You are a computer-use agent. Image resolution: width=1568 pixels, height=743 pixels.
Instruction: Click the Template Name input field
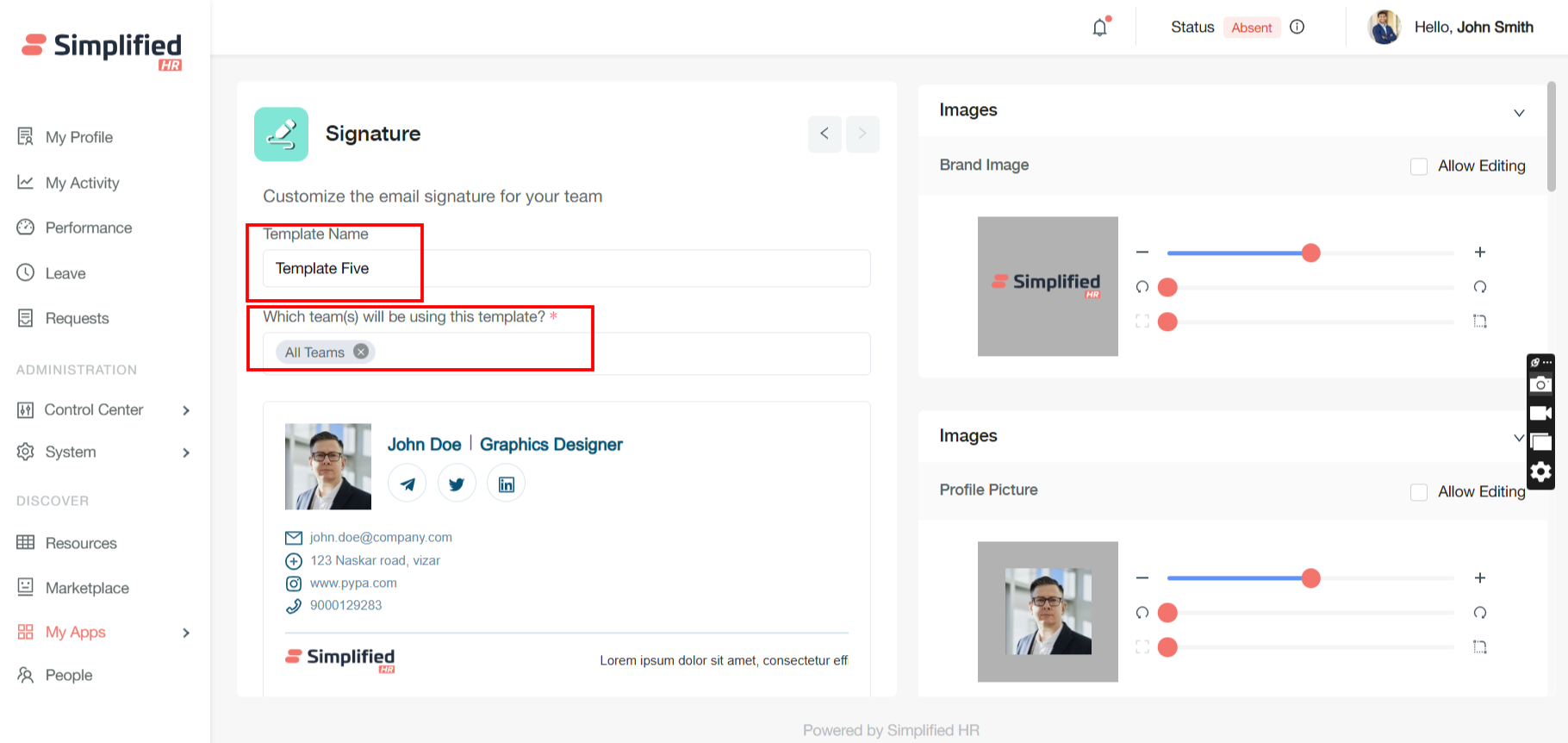(566, 269)
